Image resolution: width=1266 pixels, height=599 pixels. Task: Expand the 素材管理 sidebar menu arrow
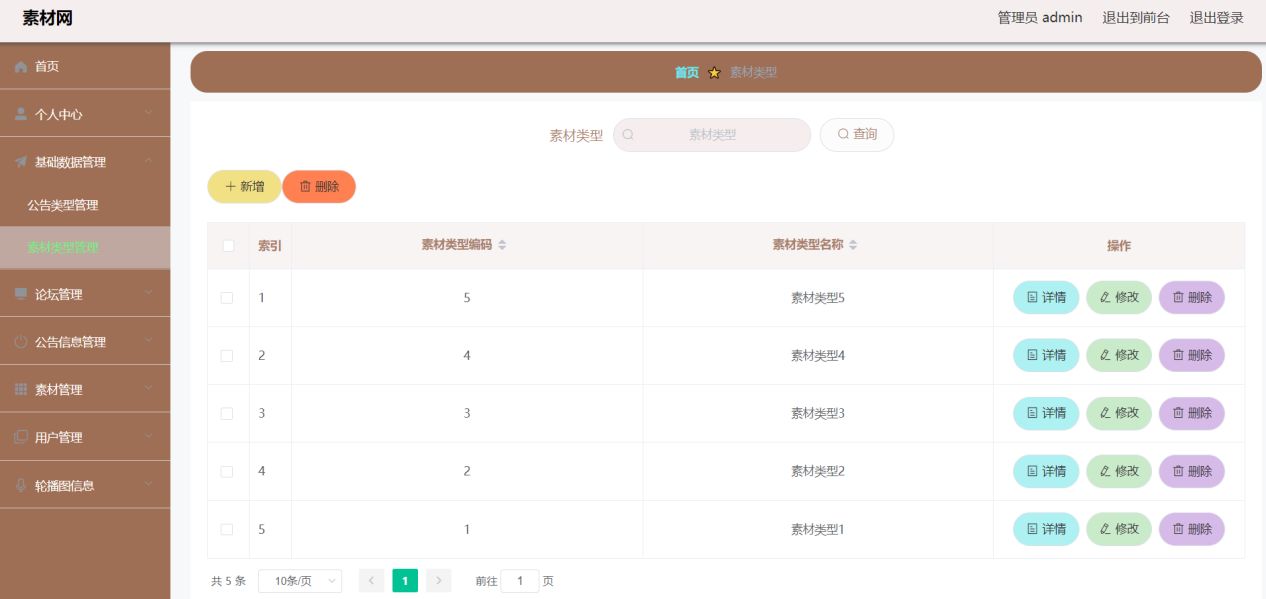click(x=148, y=389)
